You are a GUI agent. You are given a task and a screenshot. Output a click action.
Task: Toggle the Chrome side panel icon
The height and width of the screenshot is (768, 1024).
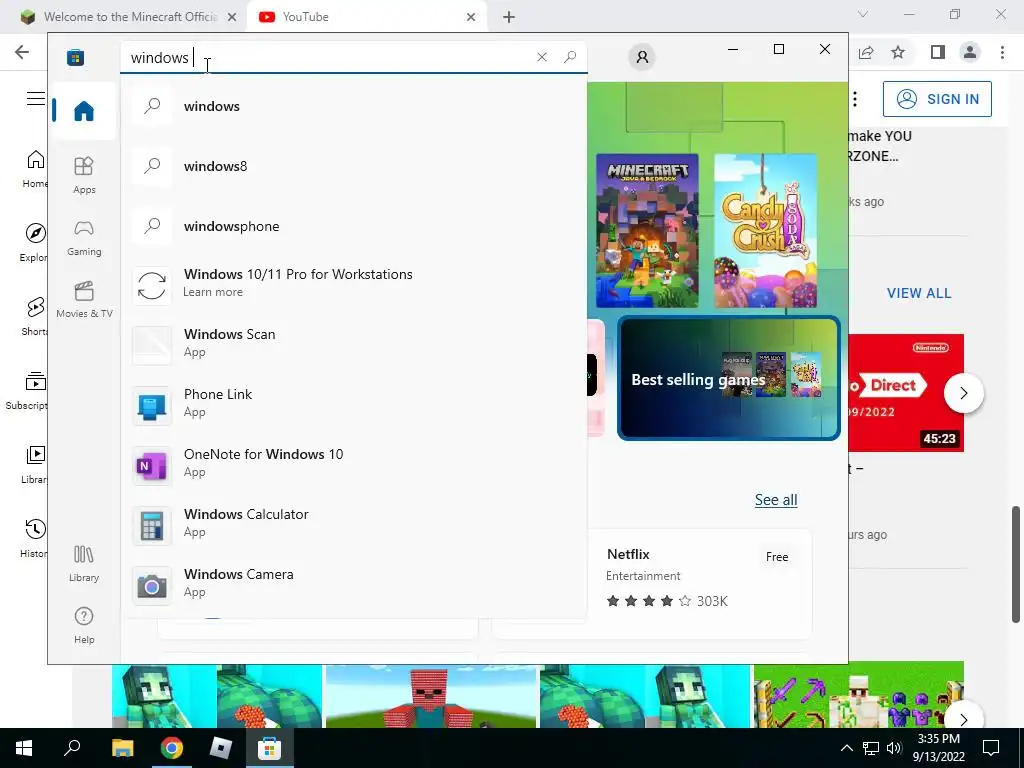point(938,52)
